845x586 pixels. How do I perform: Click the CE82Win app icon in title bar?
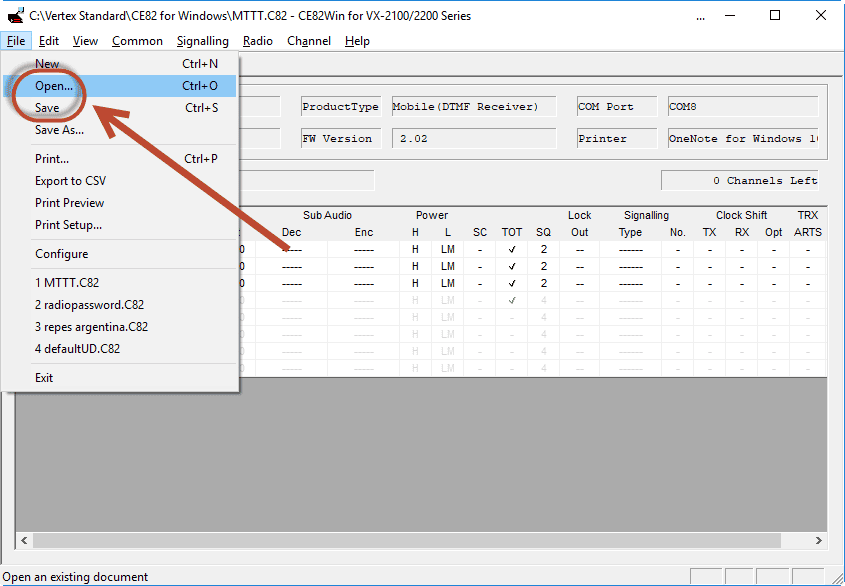click(x=15, y=16)
